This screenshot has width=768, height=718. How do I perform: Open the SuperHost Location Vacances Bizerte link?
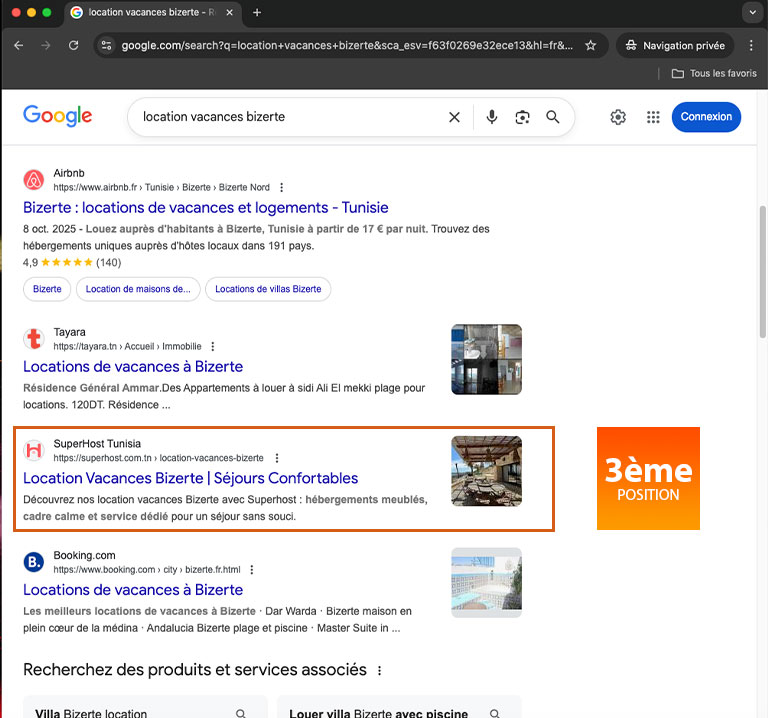click(x=190, y=478)
